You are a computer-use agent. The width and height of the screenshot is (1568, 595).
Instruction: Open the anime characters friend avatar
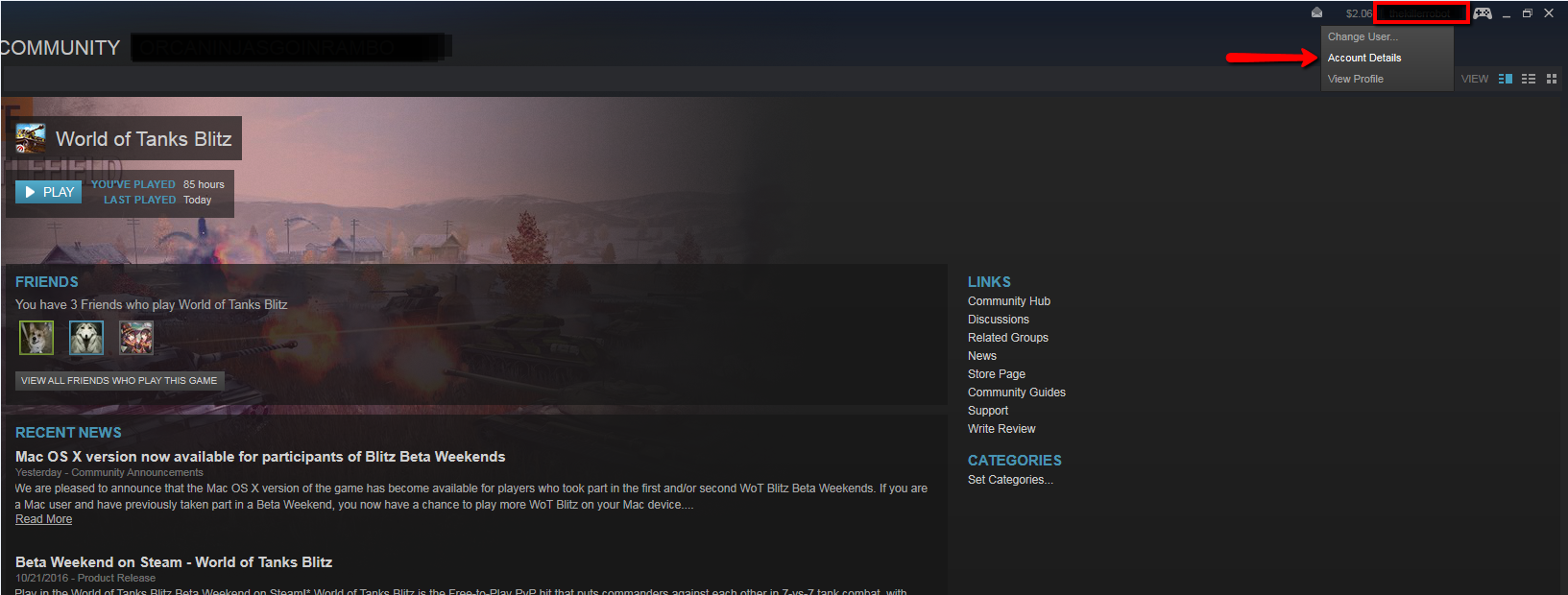coord(136,338)
